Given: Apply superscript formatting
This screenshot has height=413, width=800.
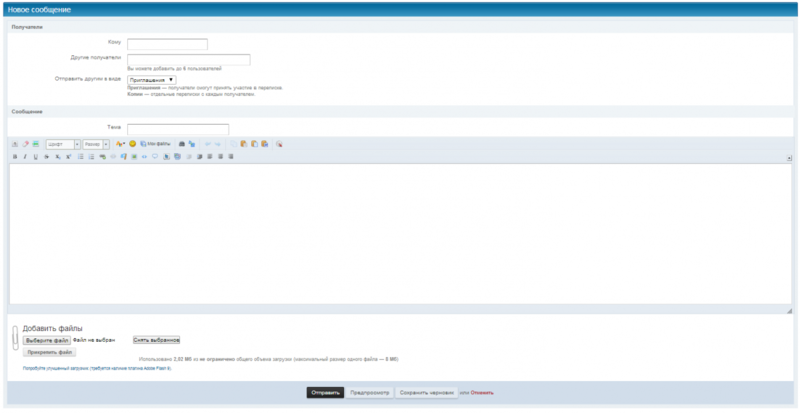Looking at the screenshot, I should coord(68,157).
